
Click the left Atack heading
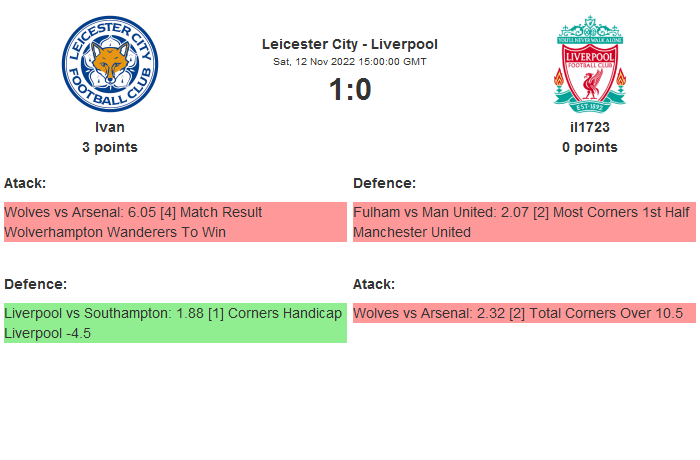click(x=25, y=183)
